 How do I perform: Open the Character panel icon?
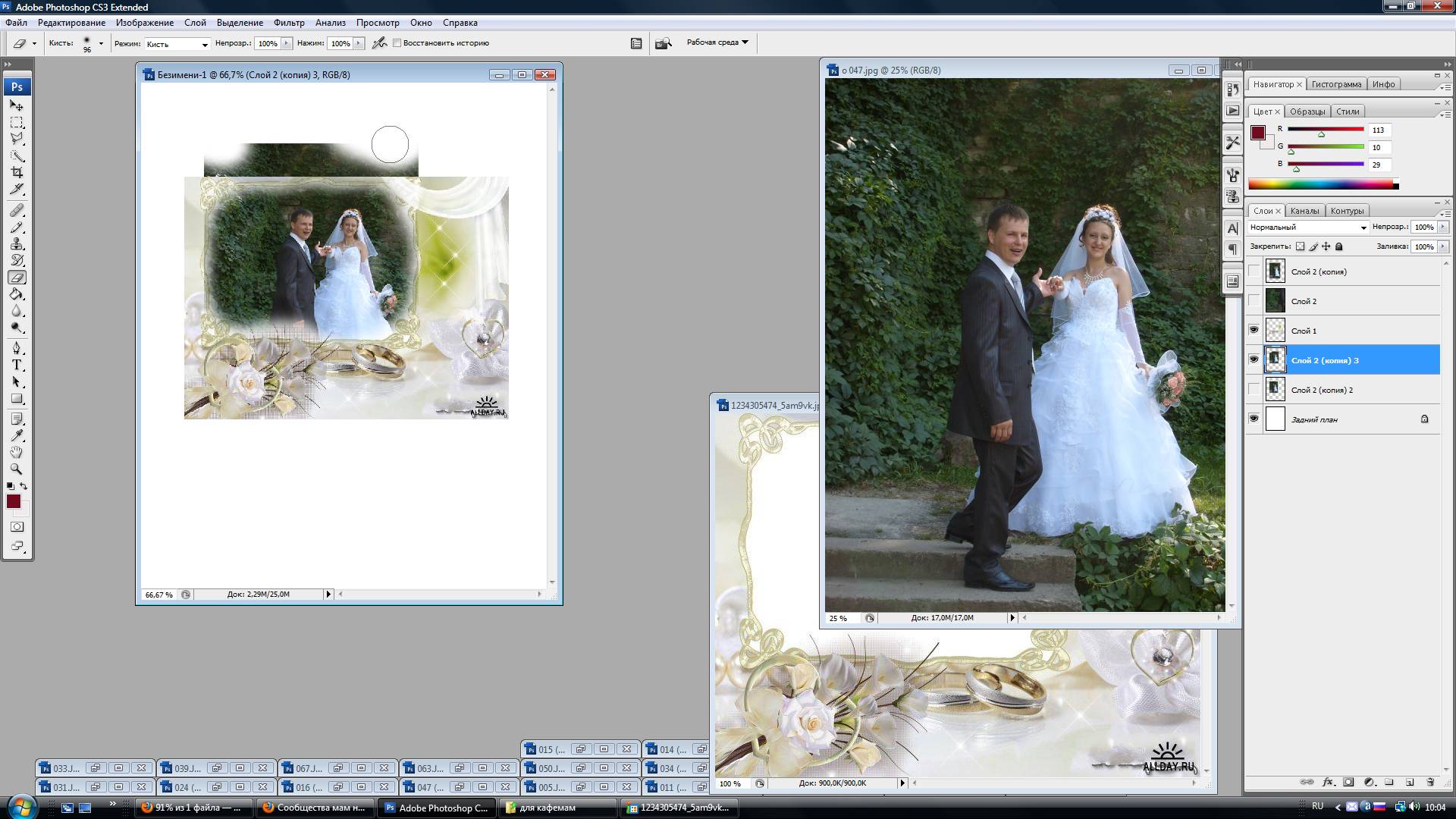tap(1233, 228)
